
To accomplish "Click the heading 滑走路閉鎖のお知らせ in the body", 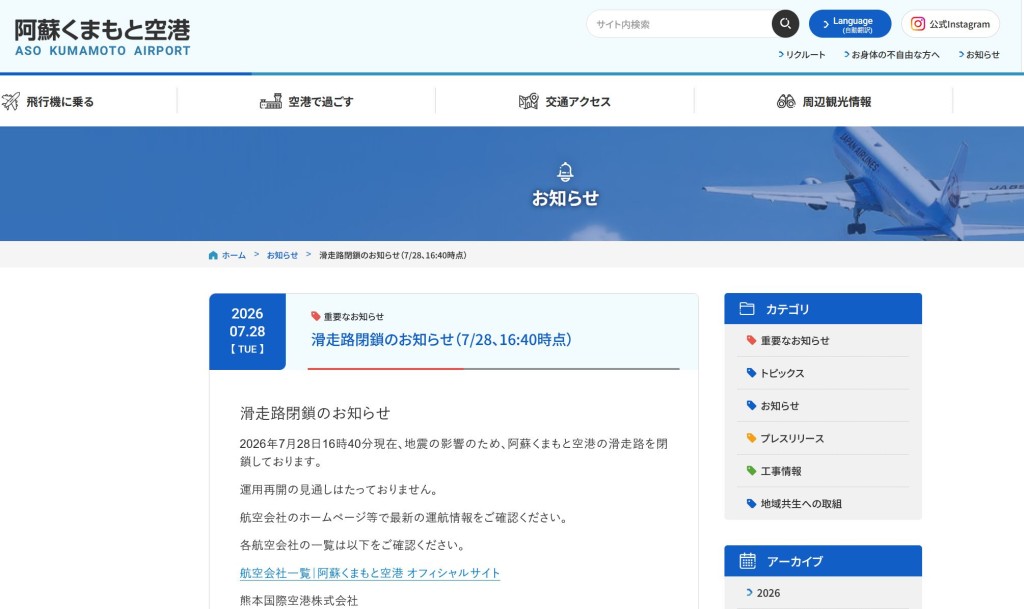I will pyautogui.click(x=315, y=413).
